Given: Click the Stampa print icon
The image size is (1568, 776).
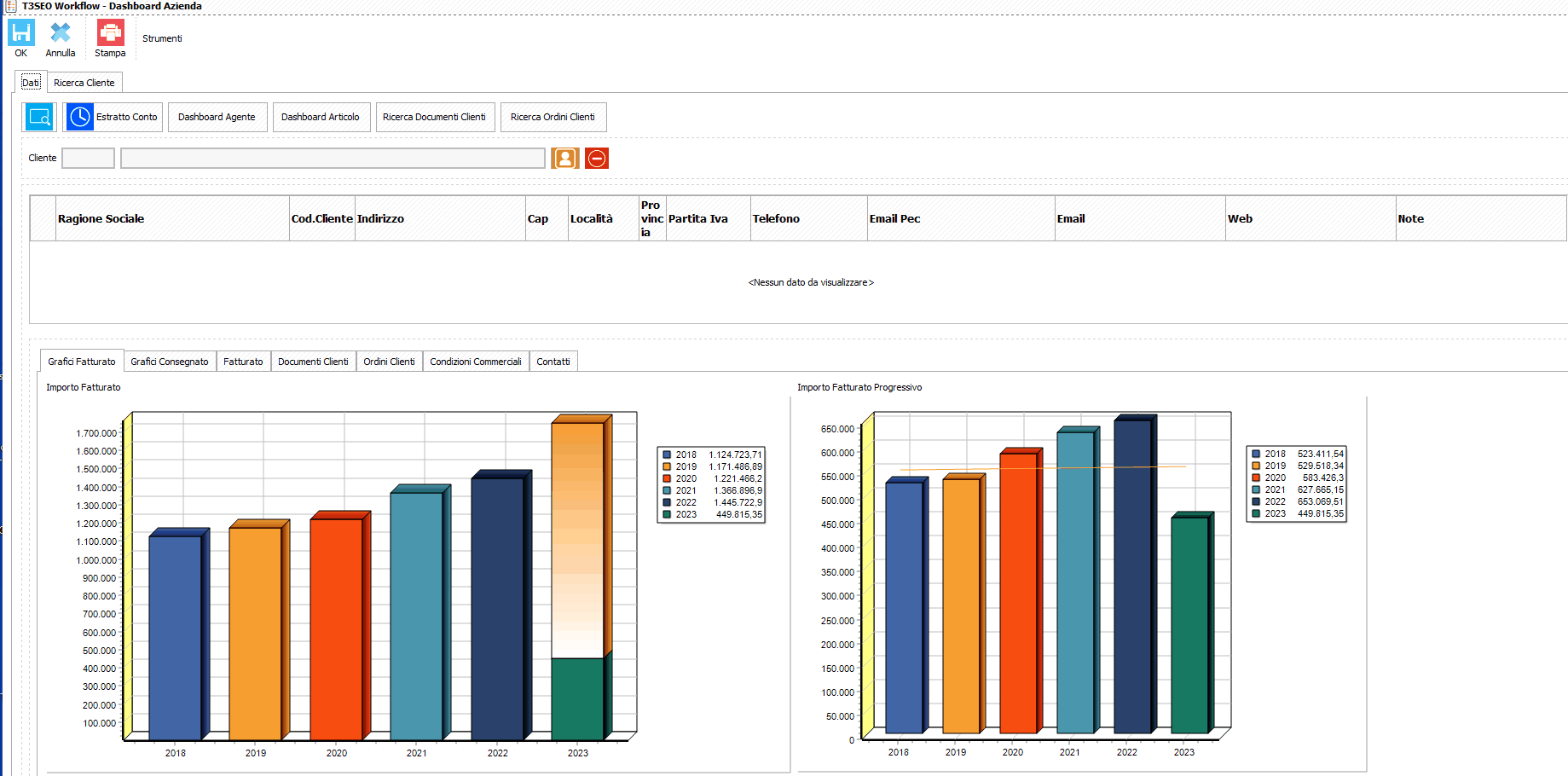Looking at the screenshot, I should click(110, 33).
